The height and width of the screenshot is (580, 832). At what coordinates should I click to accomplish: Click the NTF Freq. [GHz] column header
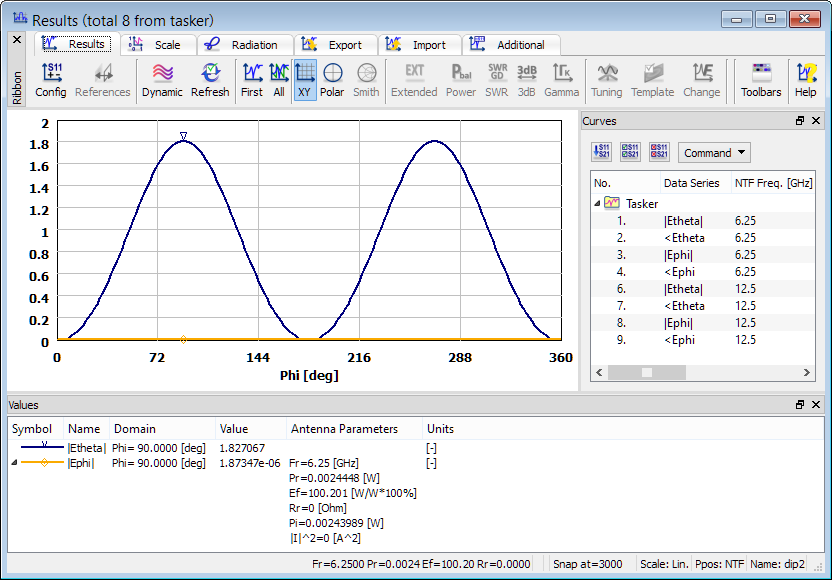point(773,183)
